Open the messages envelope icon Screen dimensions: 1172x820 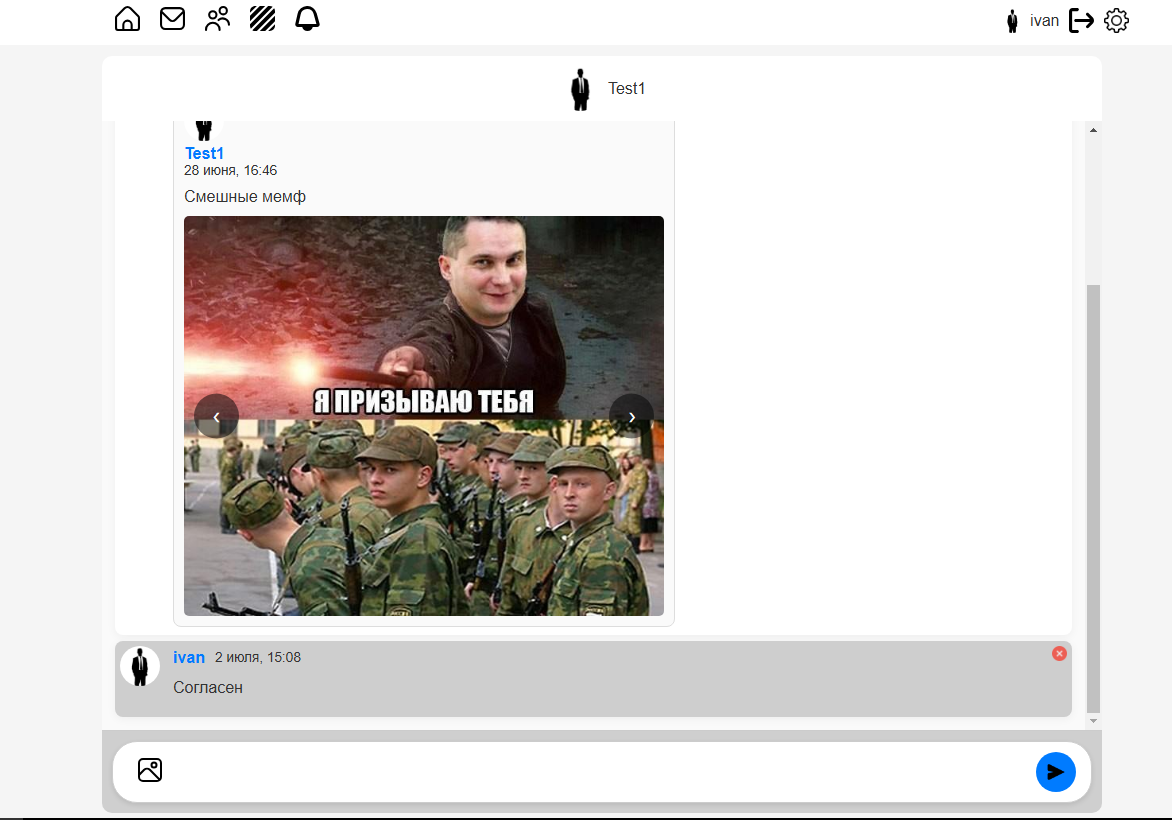173,19
